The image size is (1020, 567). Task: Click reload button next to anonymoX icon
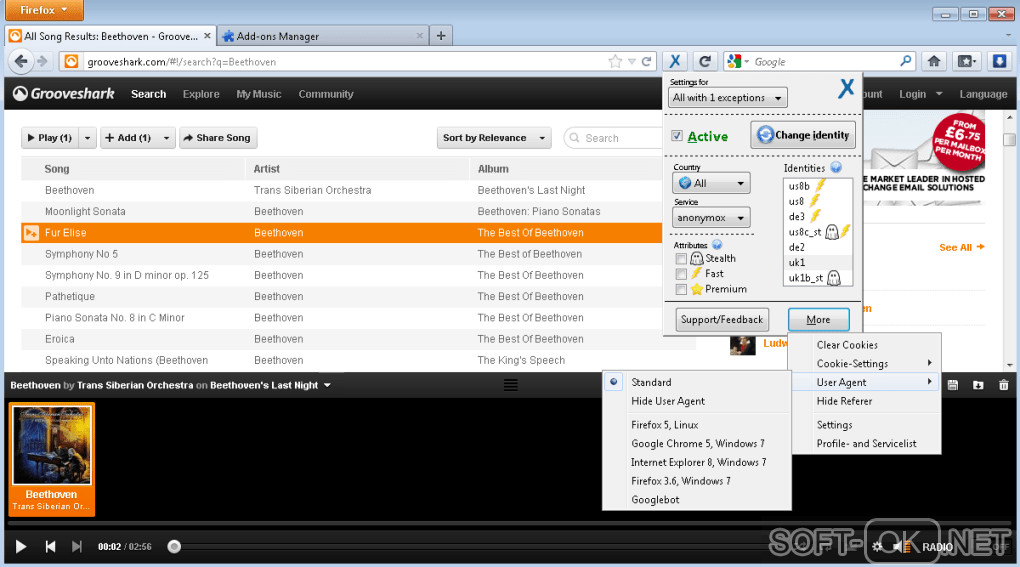tap(705, 61)
